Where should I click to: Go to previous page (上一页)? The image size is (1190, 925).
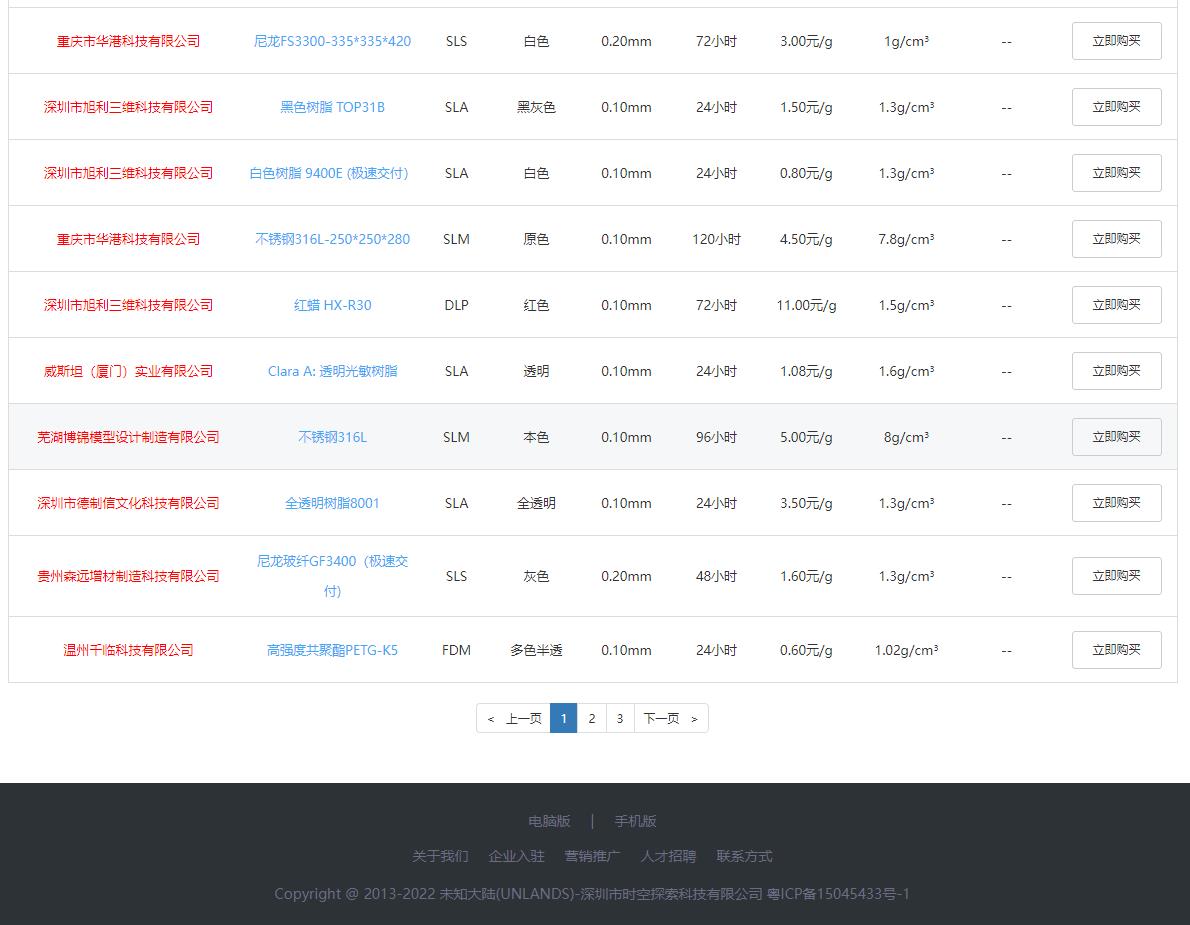pos(514,718)
